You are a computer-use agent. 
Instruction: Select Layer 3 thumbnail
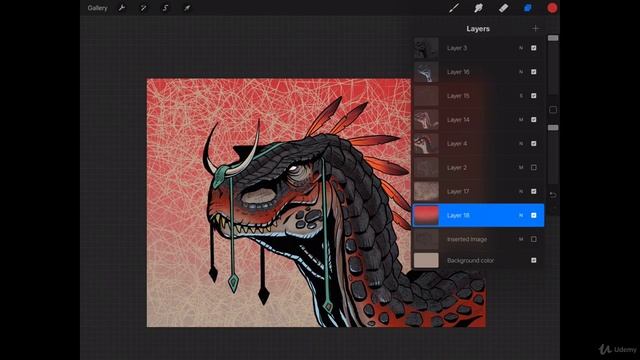(x=426, y=48)
